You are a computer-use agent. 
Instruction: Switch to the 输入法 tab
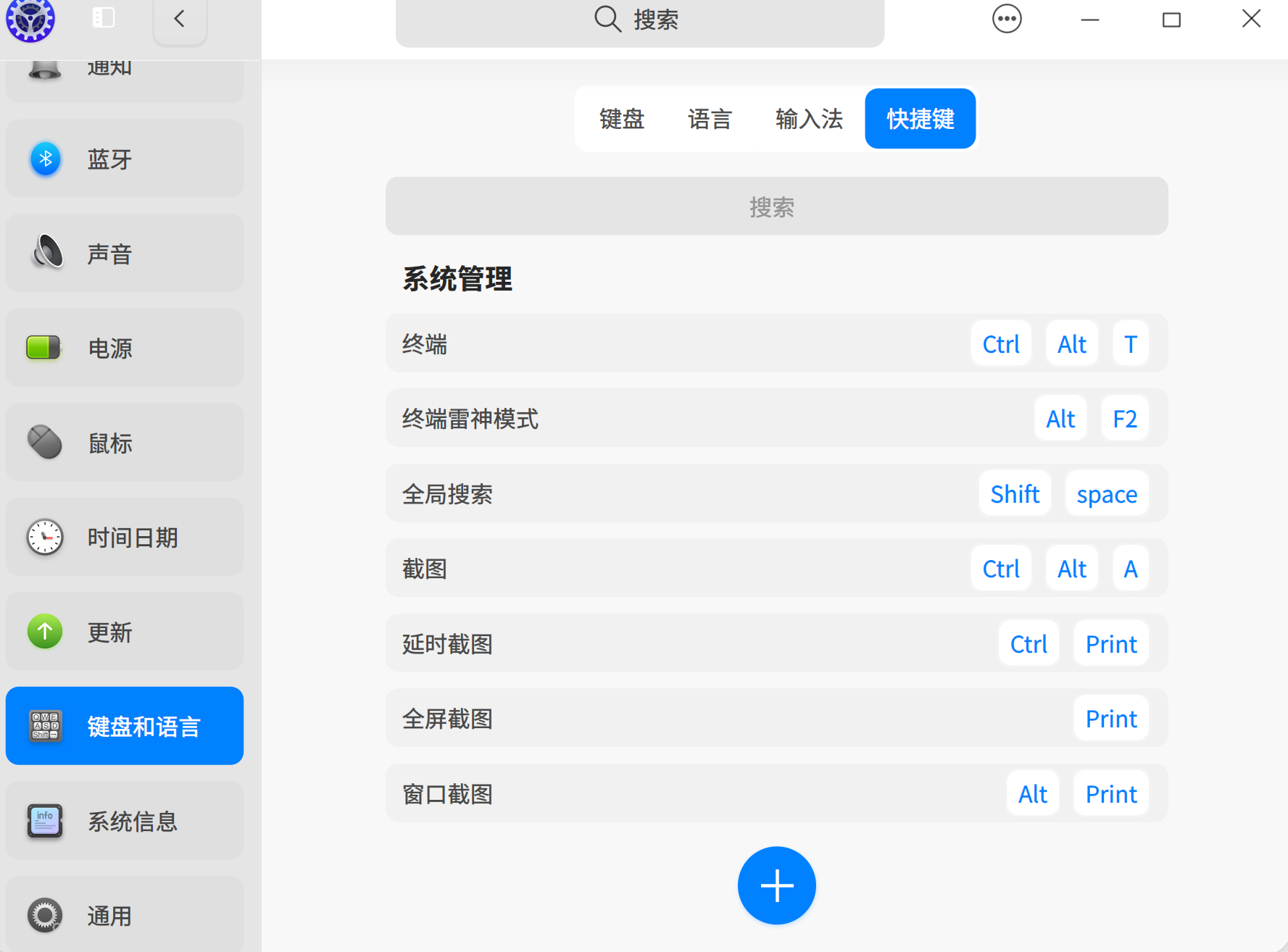coord(809,119)
